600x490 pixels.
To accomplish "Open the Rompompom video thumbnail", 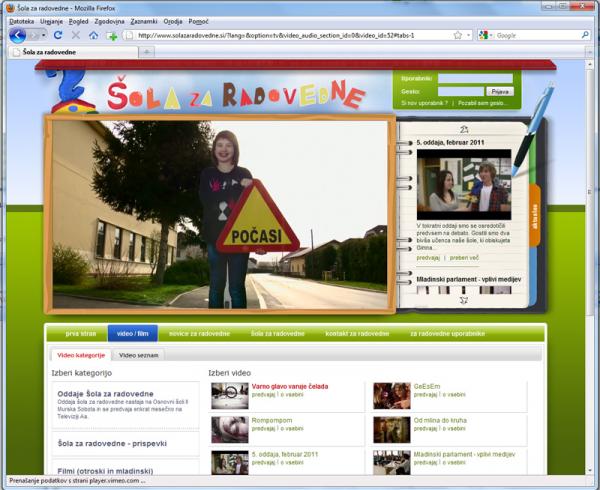I will click(x=229, y=429).
